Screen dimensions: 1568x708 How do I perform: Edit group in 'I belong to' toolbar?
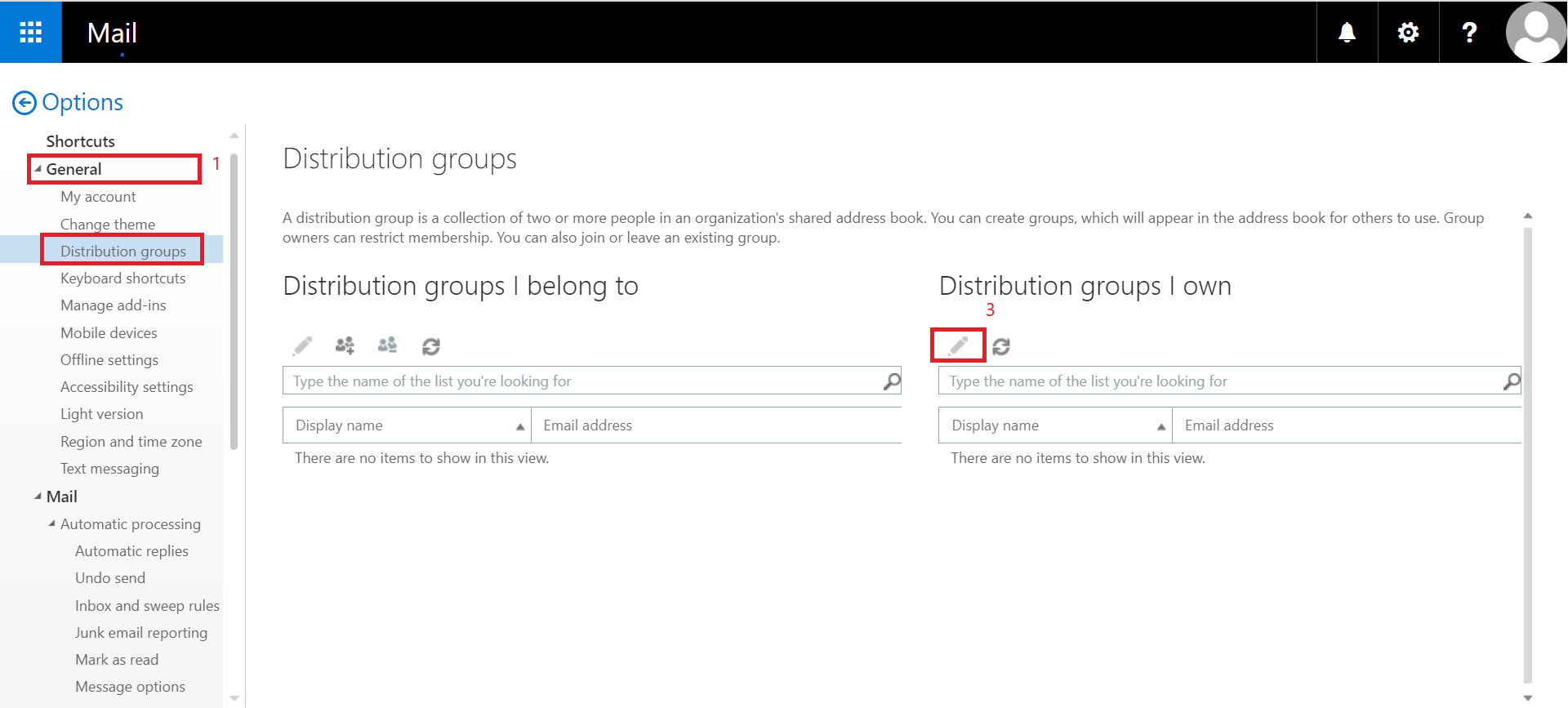(302, 346)
